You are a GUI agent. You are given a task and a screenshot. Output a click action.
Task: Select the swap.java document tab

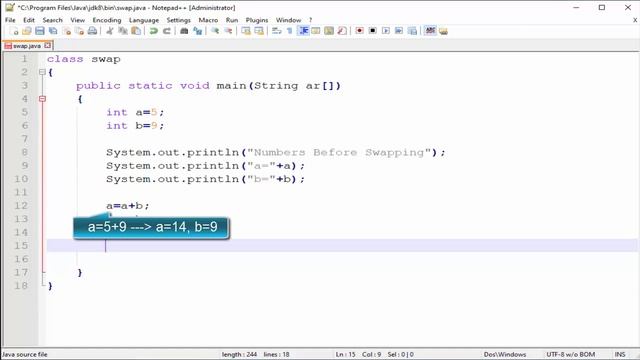pos(27,46)
